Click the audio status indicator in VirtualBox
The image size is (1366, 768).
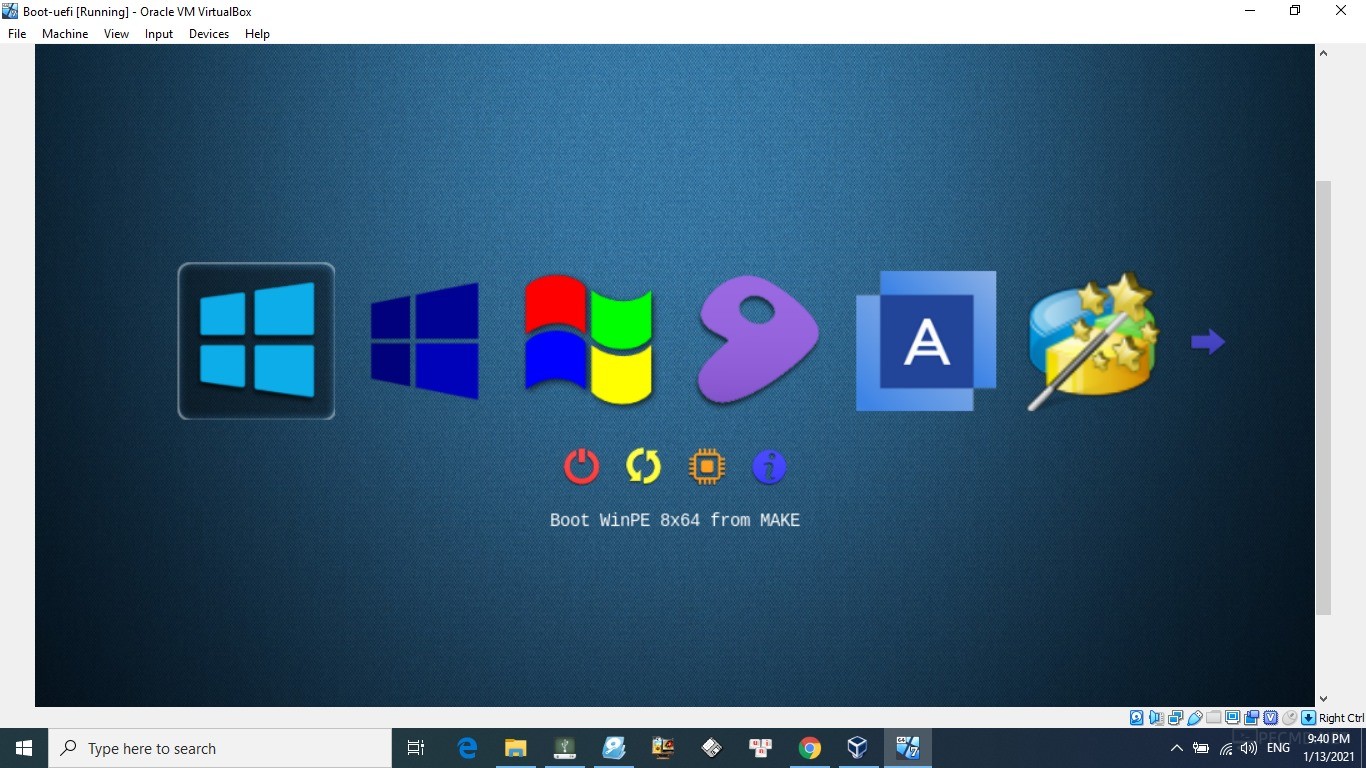point(1156,718)
